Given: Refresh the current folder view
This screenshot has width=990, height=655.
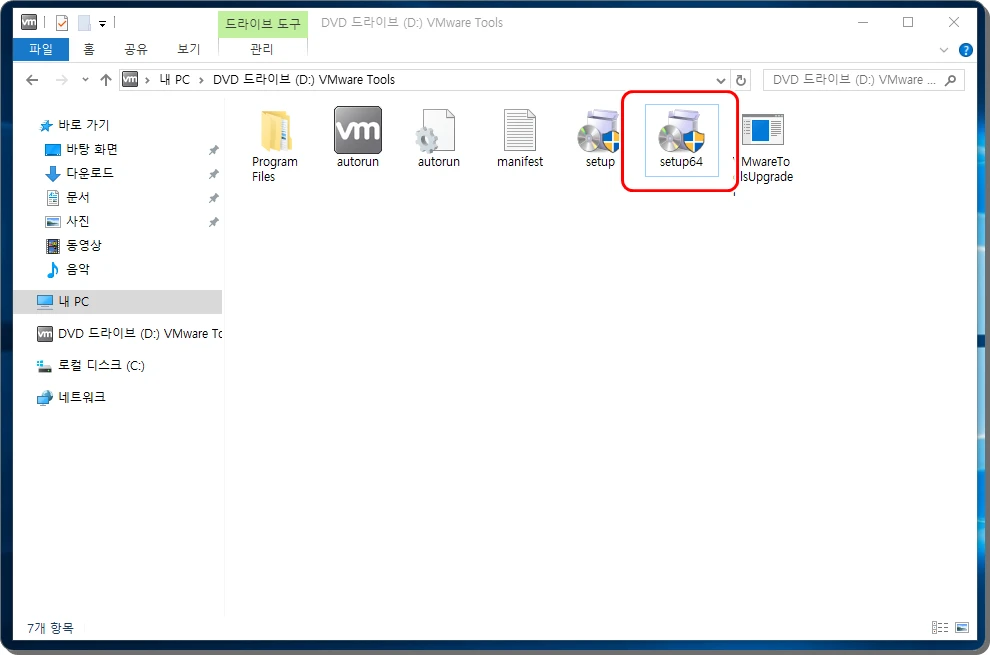Looking at the screenshot, I should click(x=741, y=80).
